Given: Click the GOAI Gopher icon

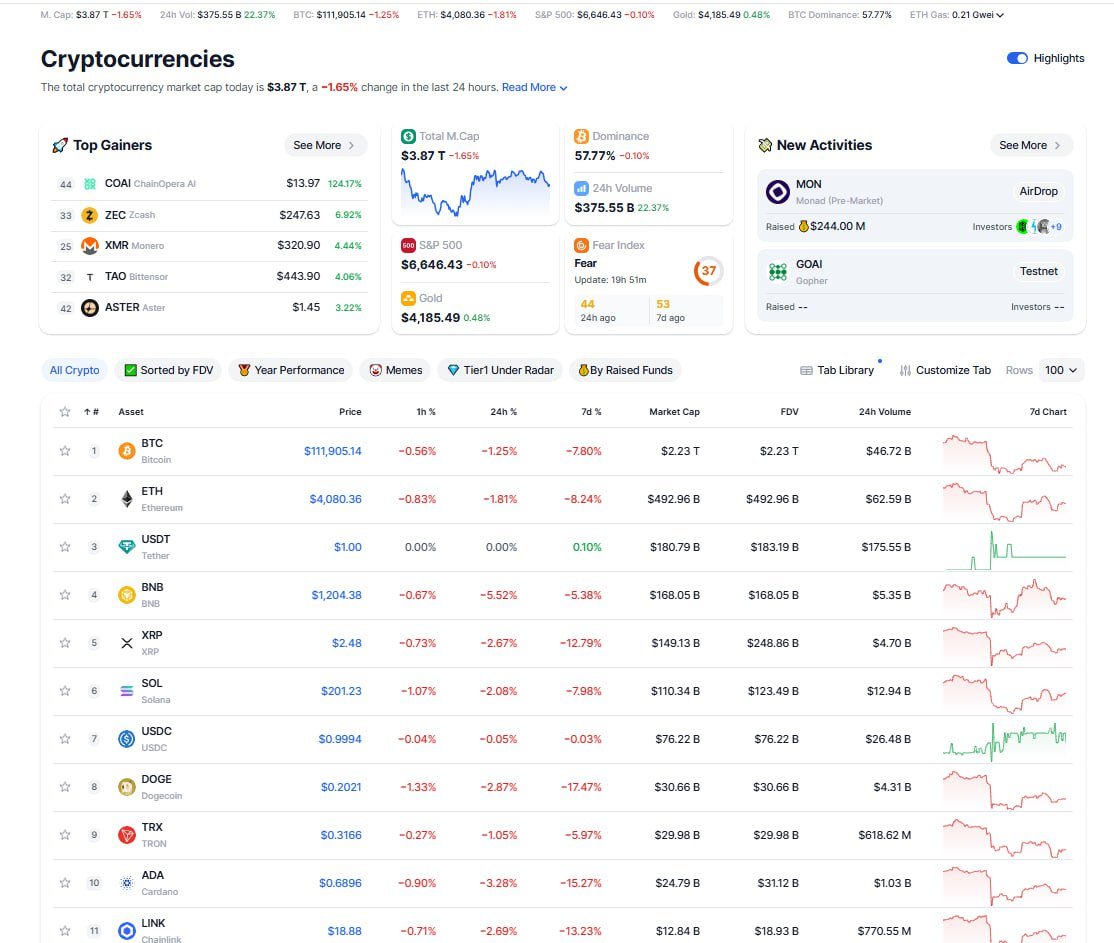Looking at the screenshot, I should coord(778,271).
